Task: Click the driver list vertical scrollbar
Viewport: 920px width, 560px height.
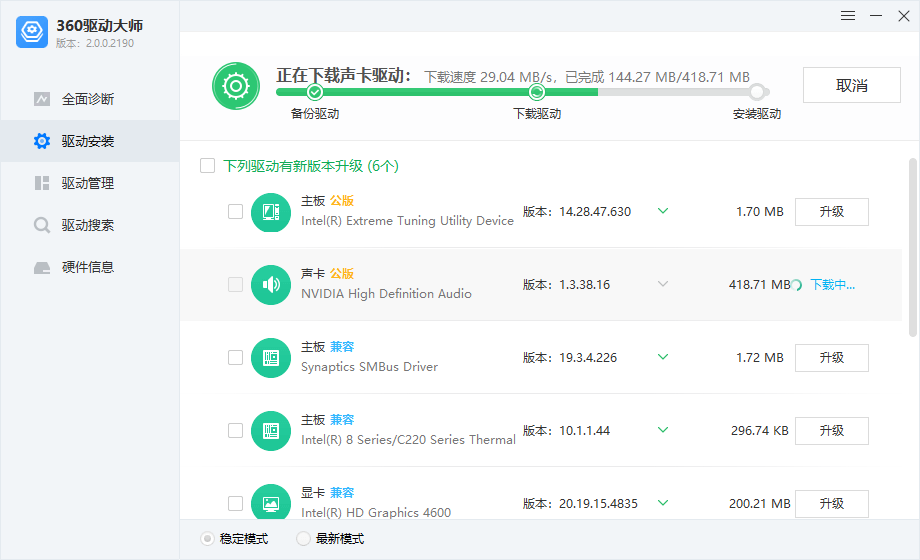Action: point(912,247)
